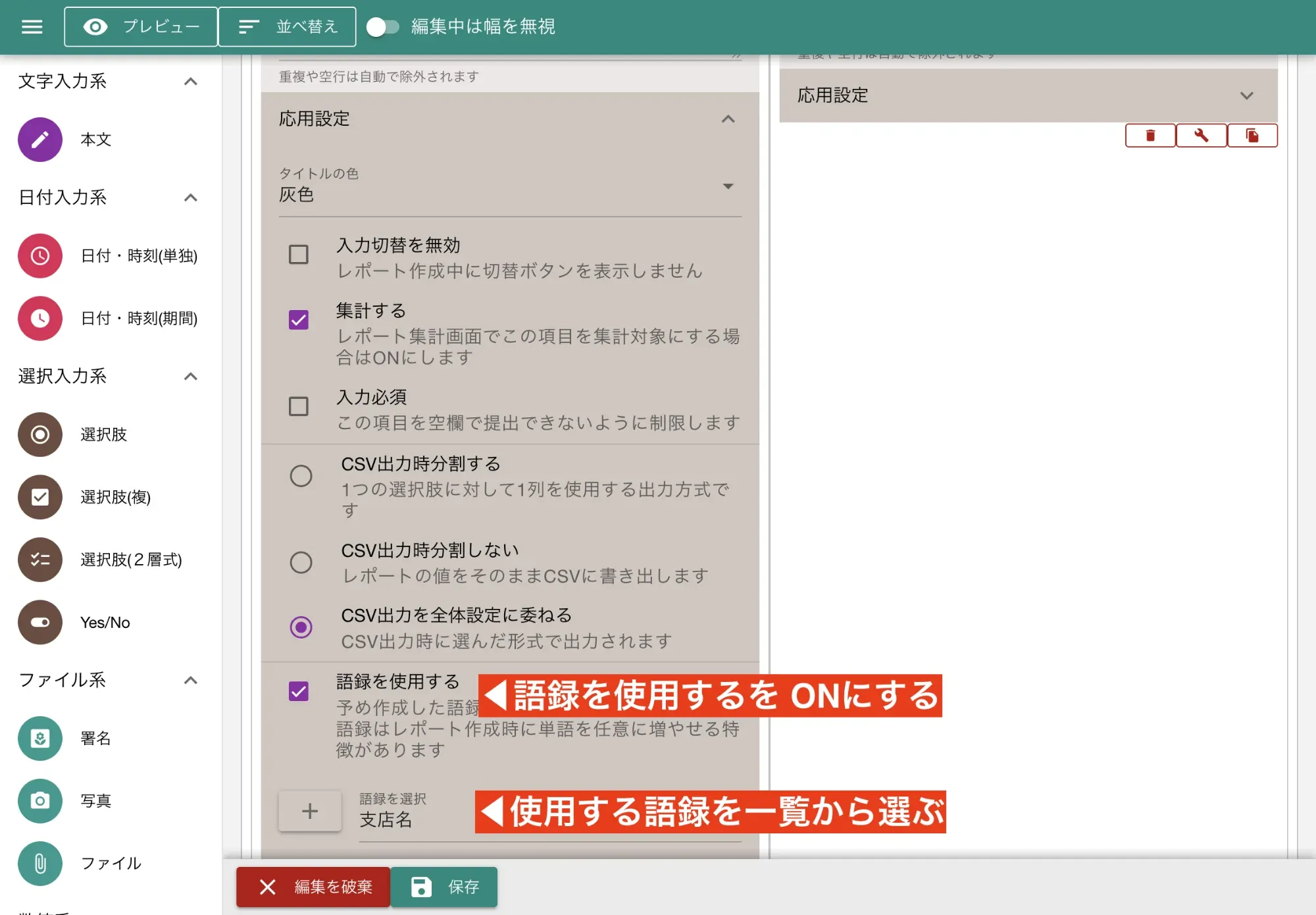Select the 選択肢(複) checkbox icon

(x=40, y=497)
